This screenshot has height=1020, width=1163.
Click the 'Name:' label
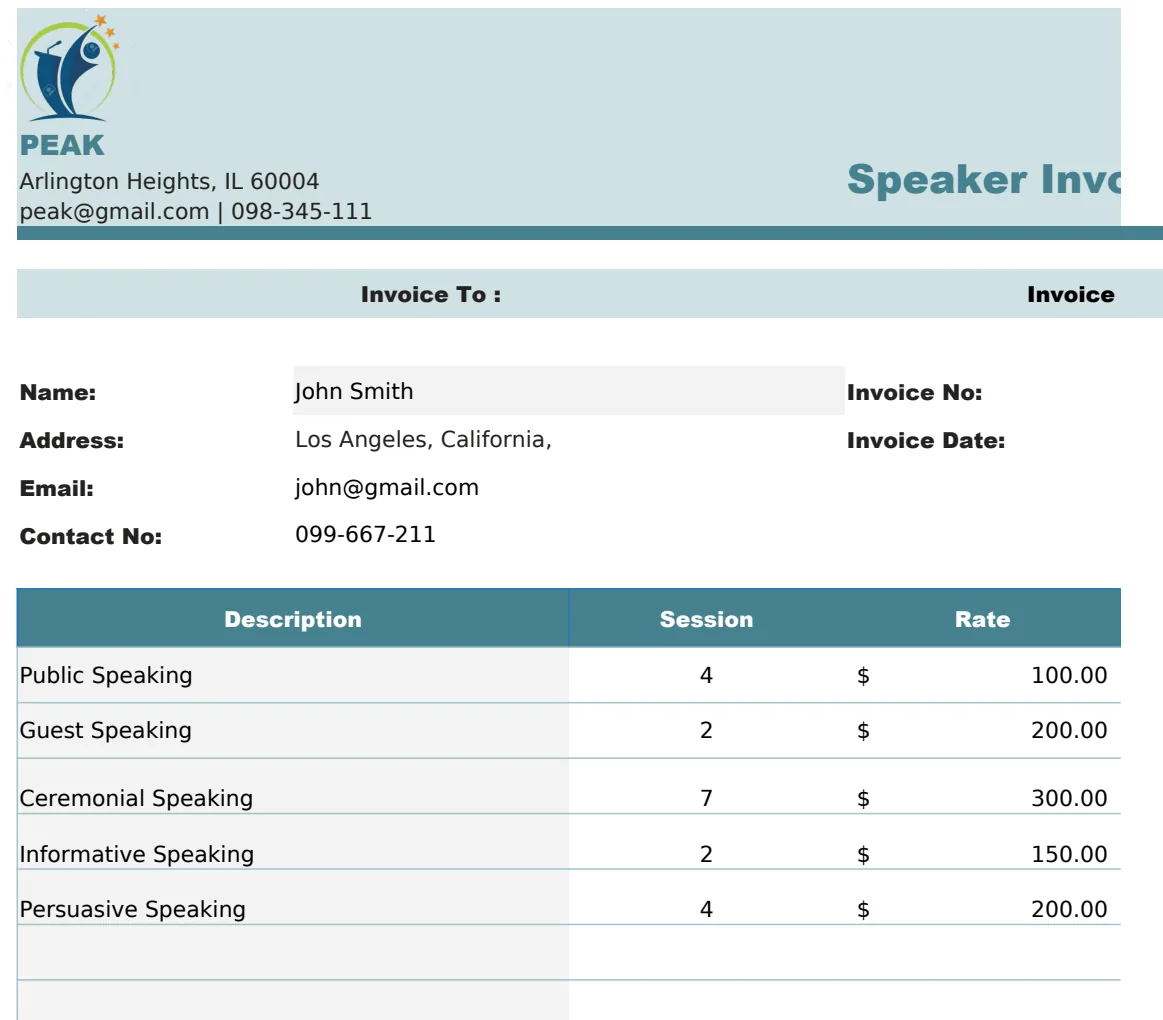pos(58,392)
